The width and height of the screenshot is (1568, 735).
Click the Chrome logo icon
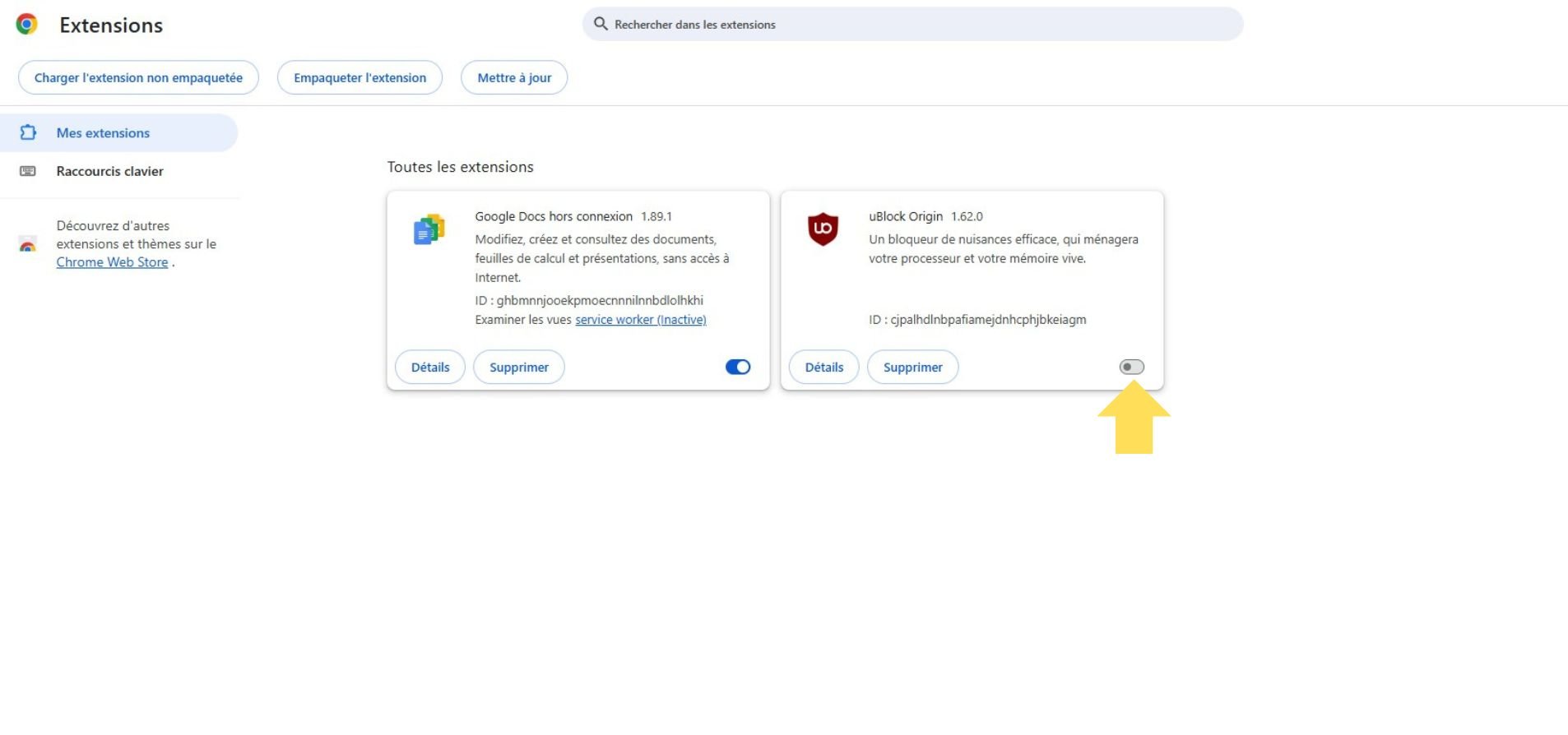[x=27, y=25]
